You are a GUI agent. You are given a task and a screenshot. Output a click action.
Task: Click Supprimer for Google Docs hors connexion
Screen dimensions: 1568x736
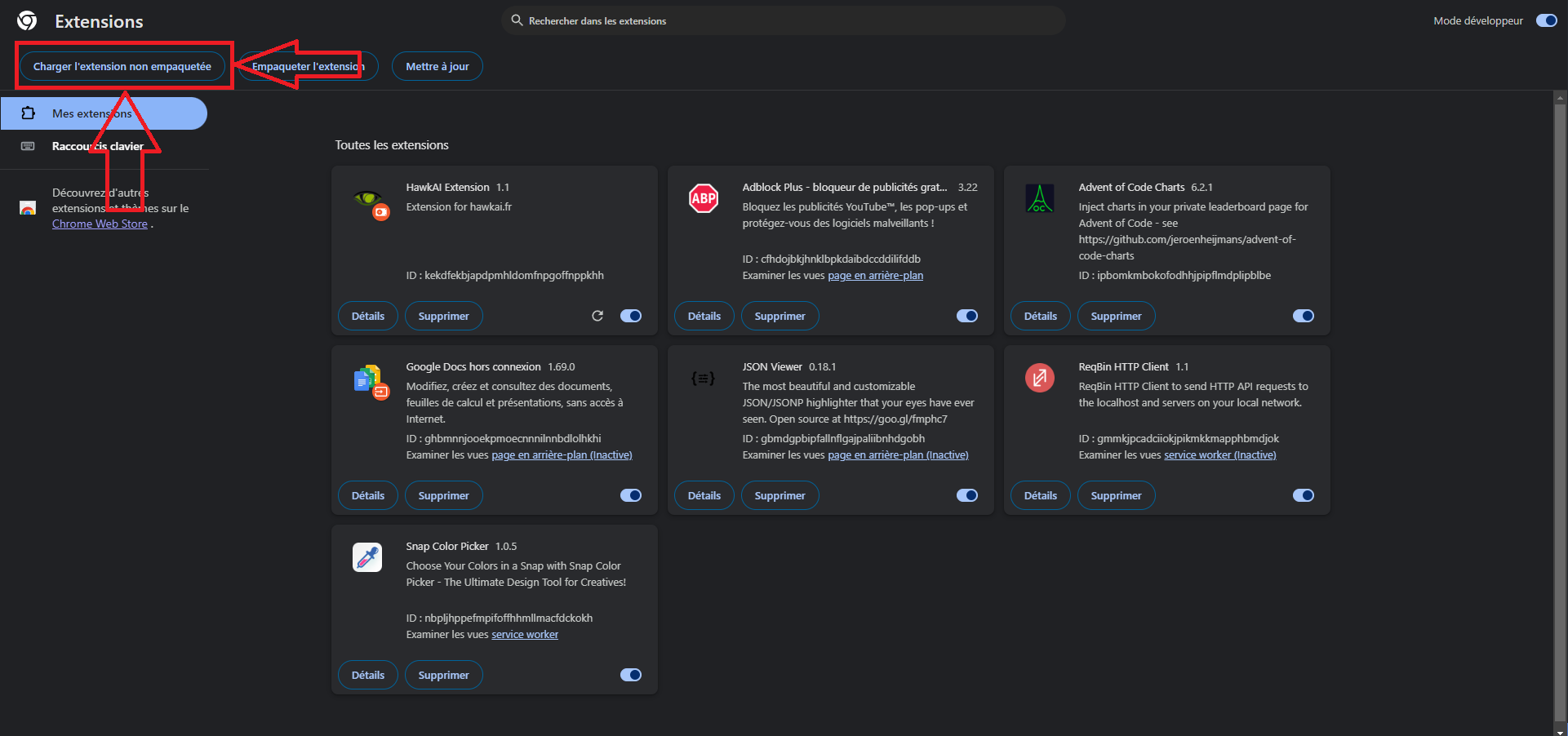click(444, 495)
